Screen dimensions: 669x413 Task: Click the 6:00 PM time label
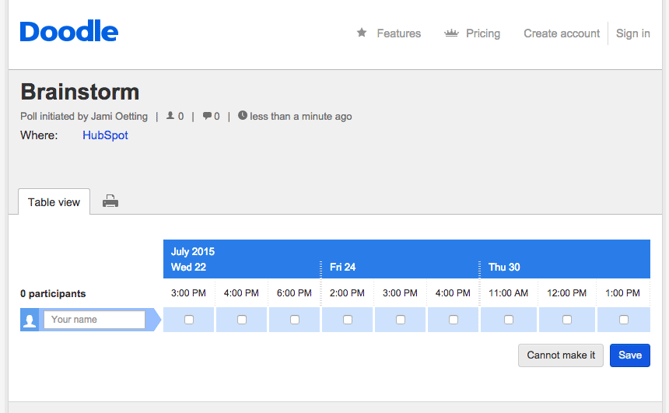(x=294, y=293)
